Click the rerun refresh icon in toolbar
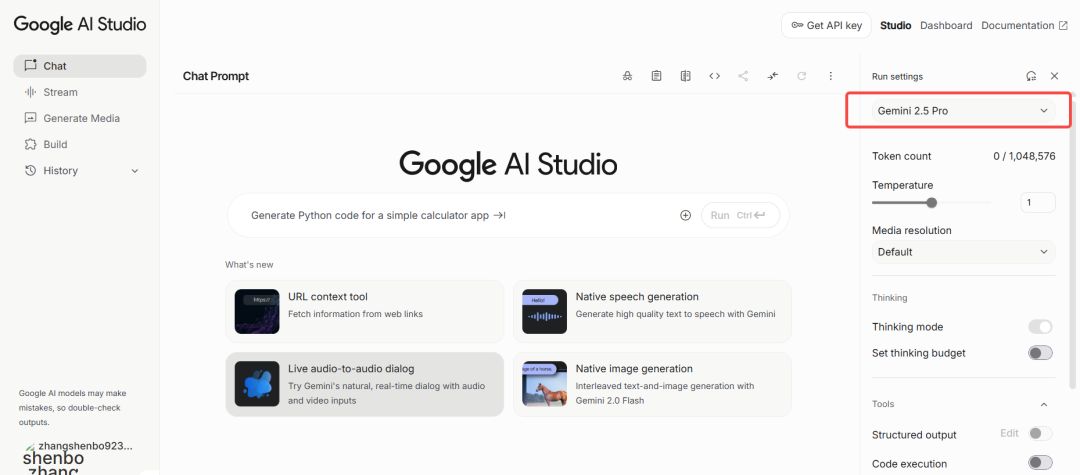 [x=802, y=76]
